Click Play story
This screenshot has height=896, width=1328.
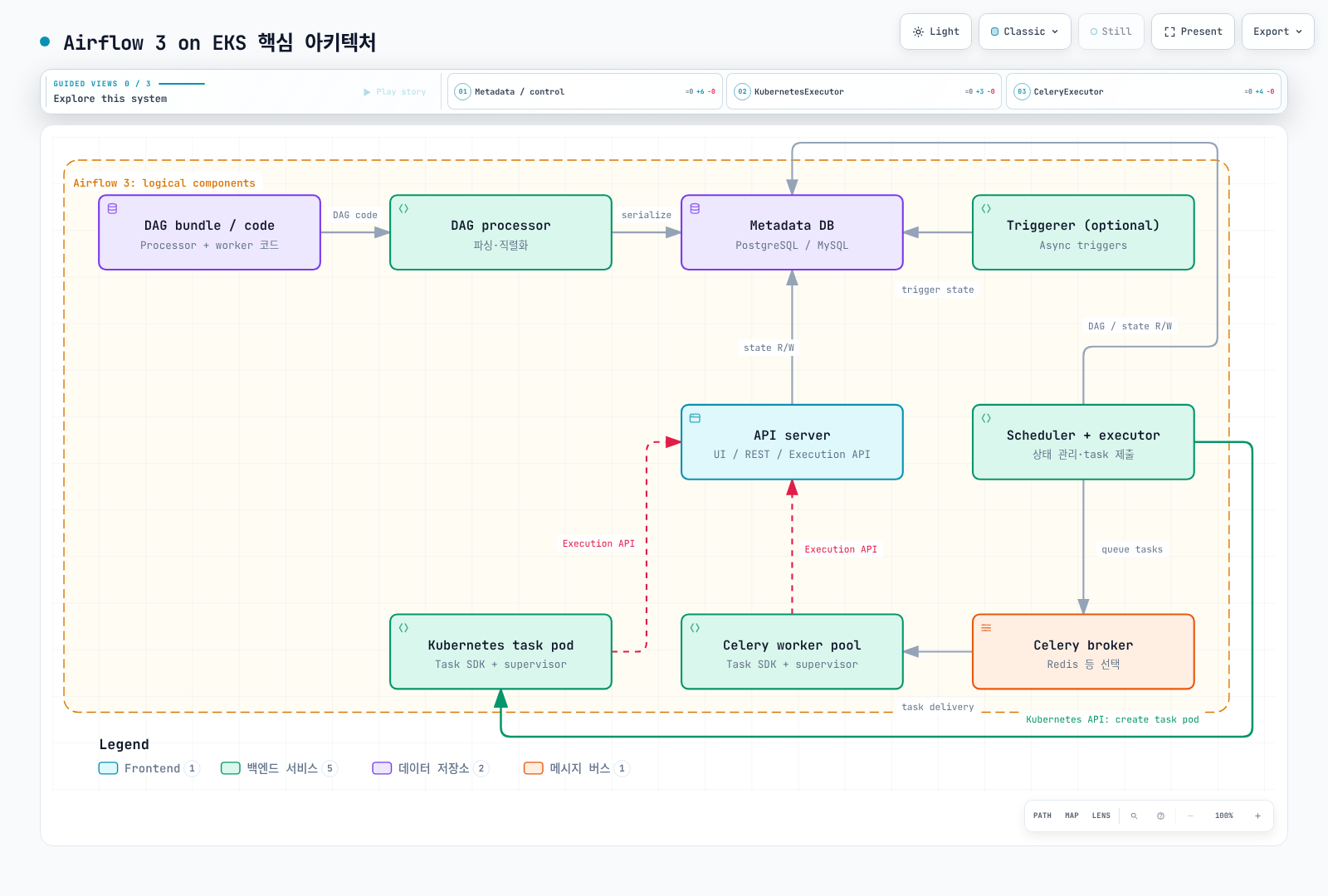point(395,92)
